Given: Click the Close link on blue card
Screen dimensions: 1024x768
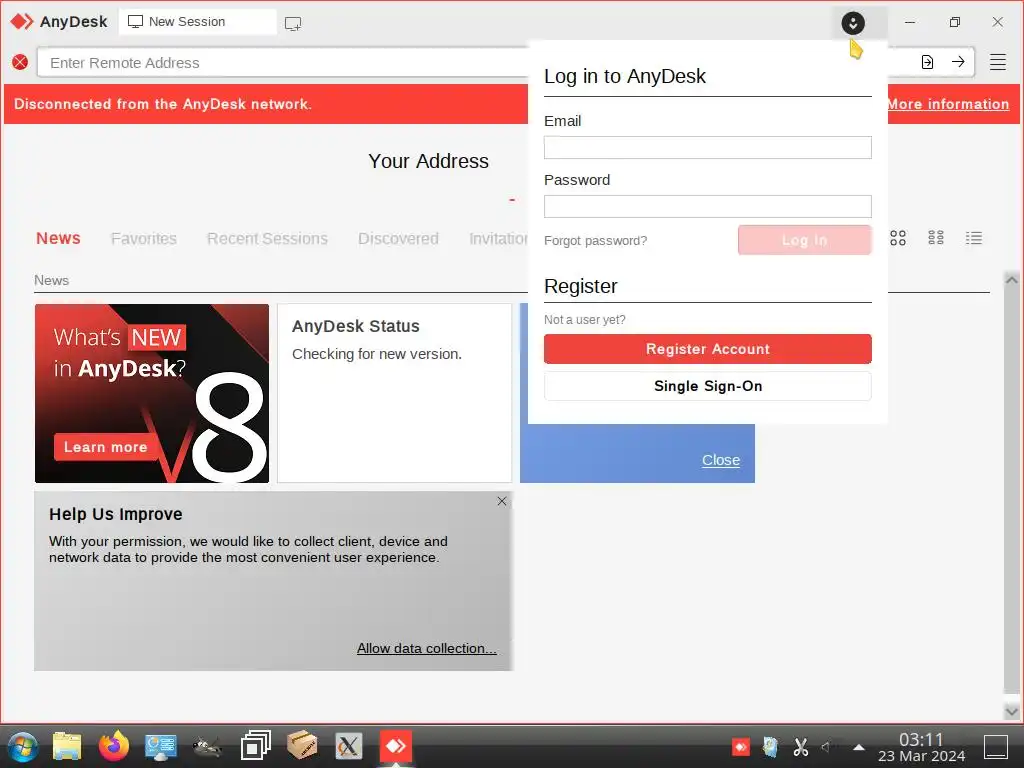Looking at the screenshot, I should click(721, 460).
